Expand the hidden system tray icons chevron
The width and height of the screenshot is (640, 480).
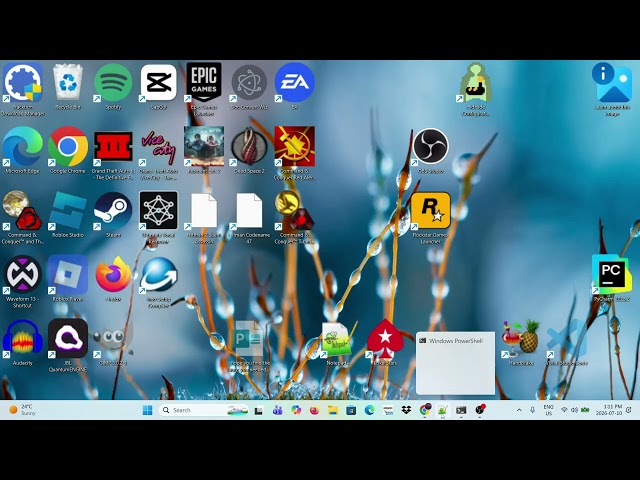(x=519, y=410)
